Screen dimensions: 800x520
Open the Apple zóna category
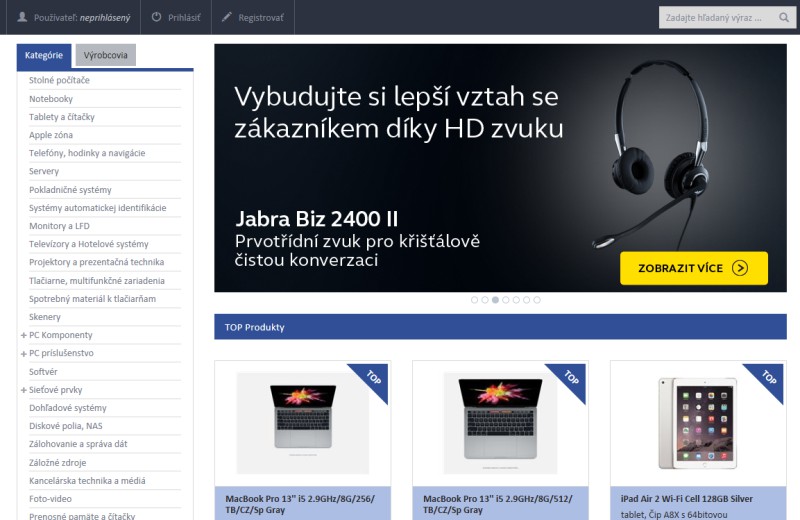pyautogui.click(x=51, y=135)
